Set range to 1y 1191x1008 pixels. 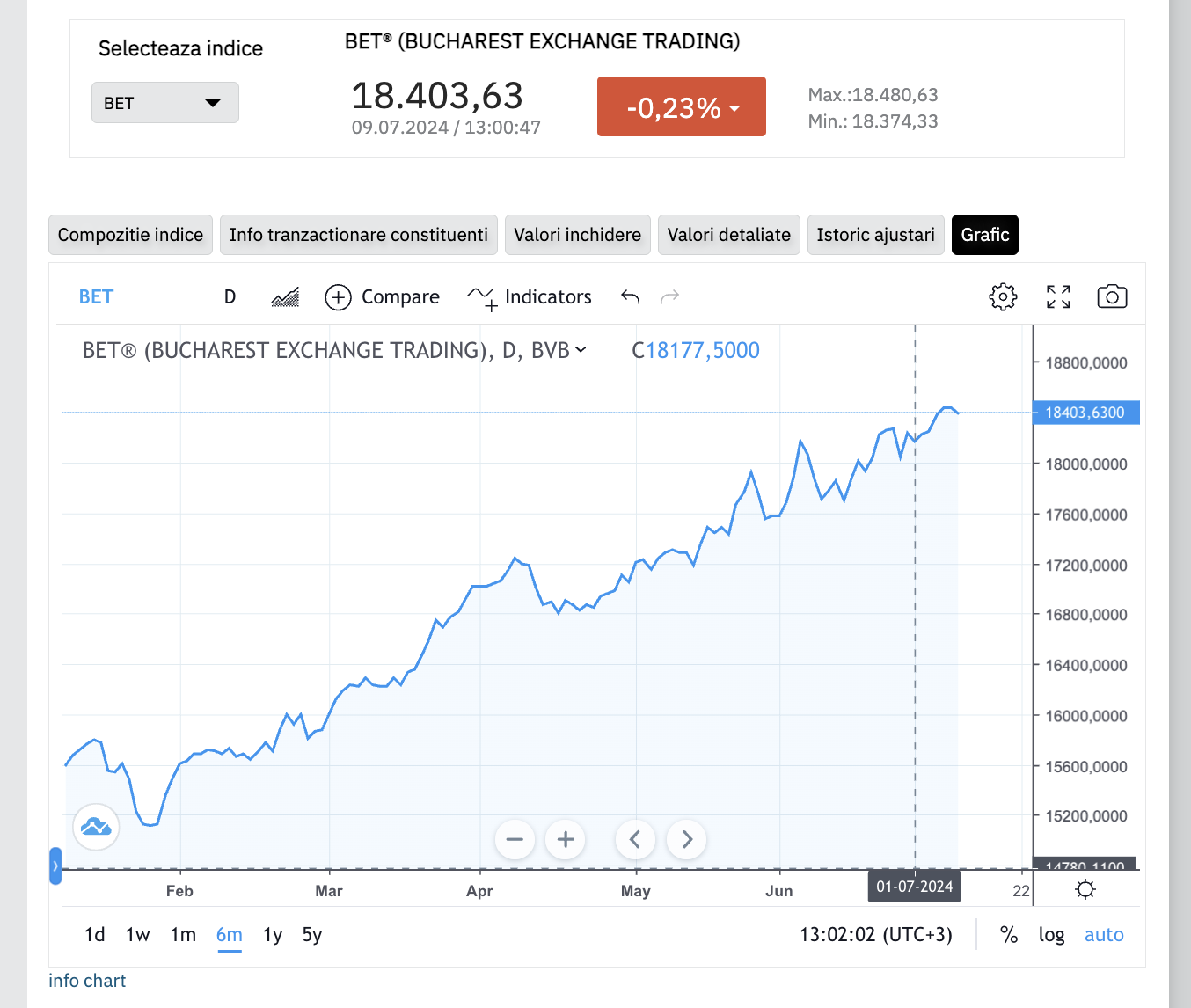(273, 934)
